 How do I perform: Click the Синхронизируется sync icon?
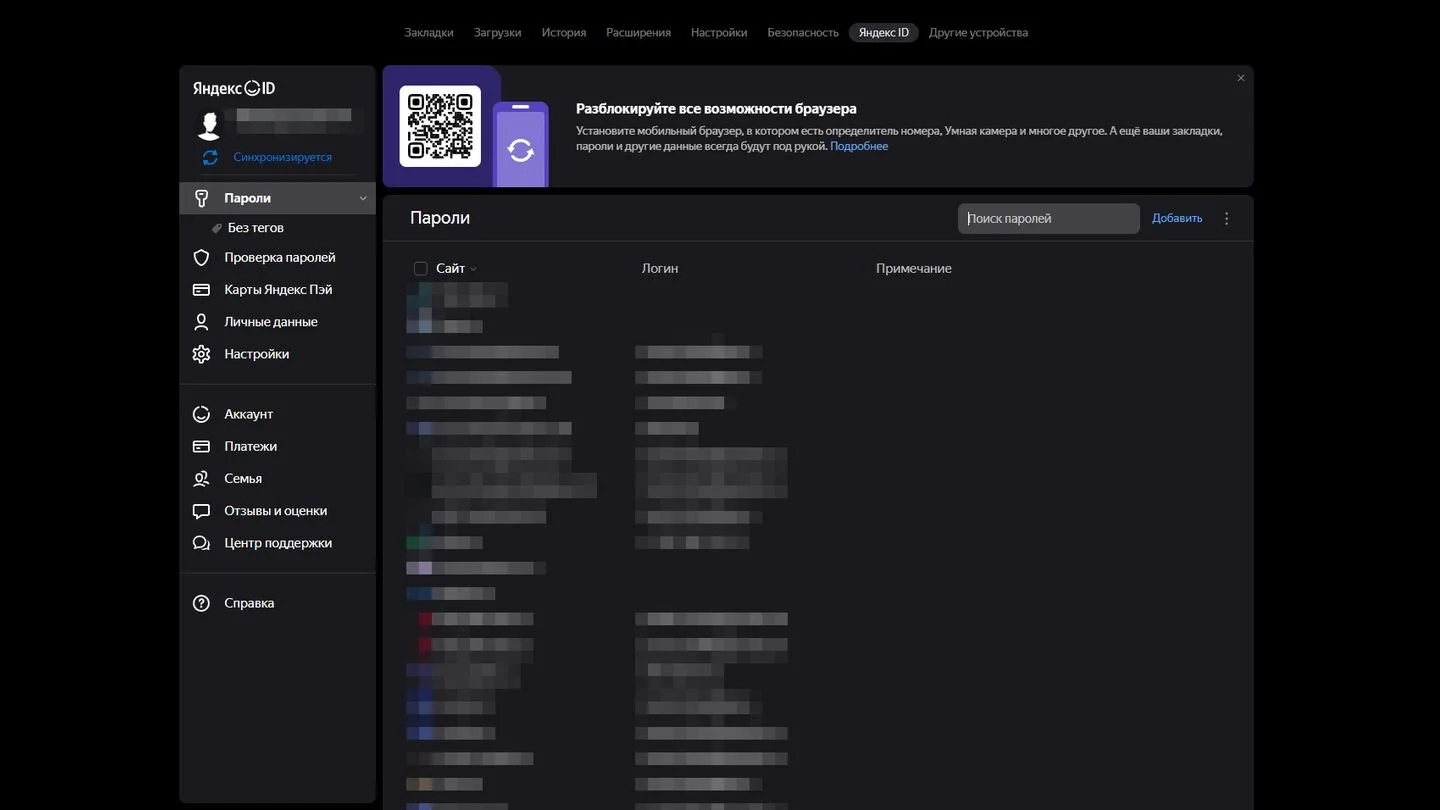(210, 157)
